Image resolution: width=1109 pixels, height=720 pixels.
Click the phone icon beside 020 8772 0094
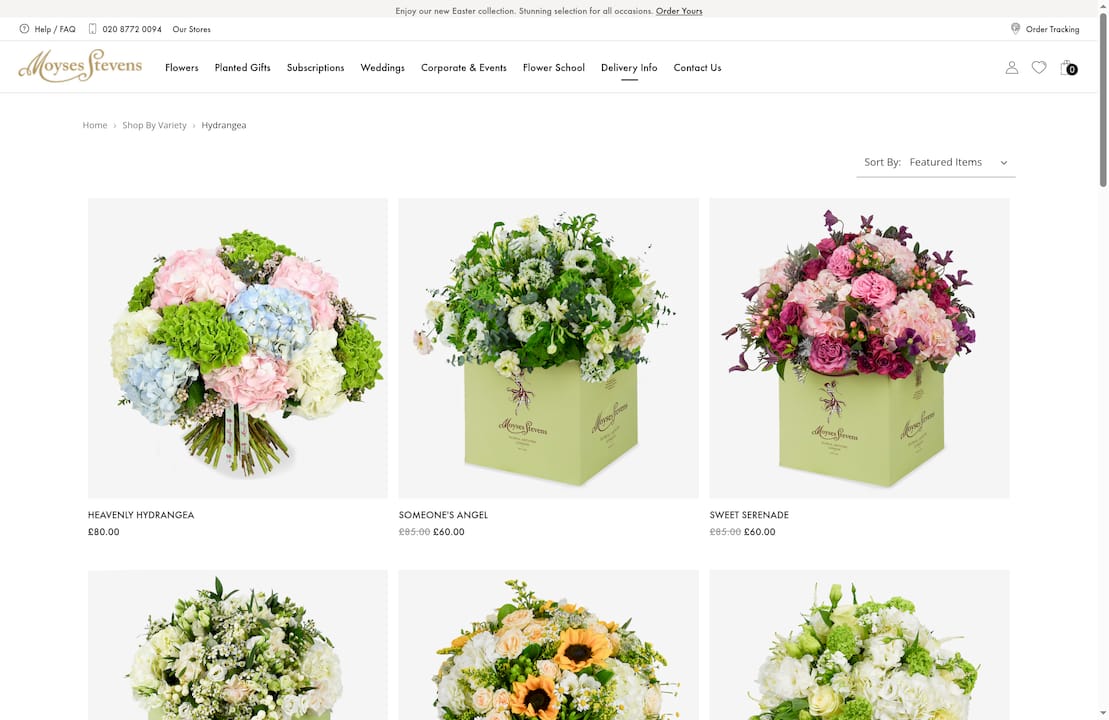tap(91, 29)
